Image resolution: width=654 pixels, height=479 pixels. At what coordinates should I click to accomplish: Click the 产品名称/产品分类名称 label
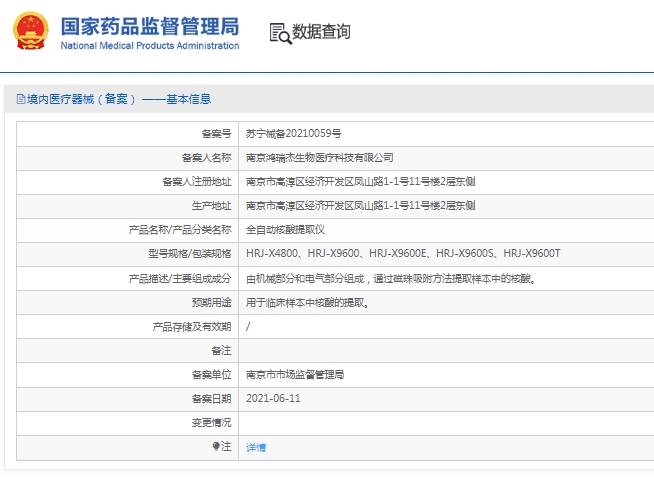(x=180, y=229)
